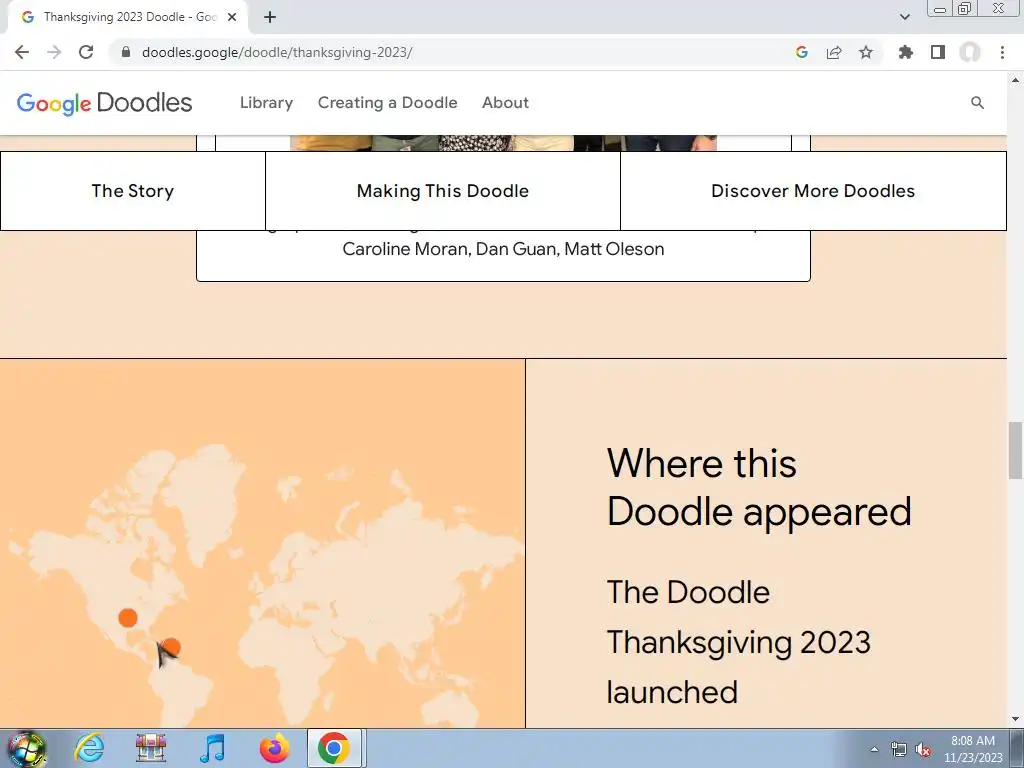Click the orange map dot over Mexico
The image size is (1024, 768).
(128, 617)
